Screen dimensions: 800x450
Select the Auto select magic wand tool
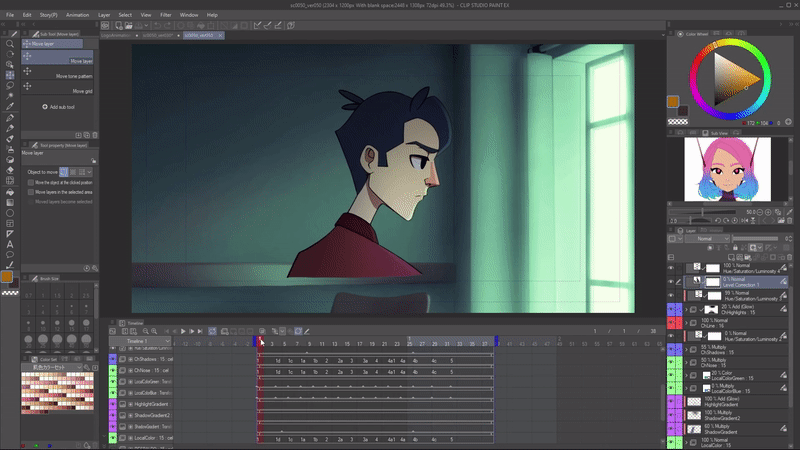pos(10,96)
